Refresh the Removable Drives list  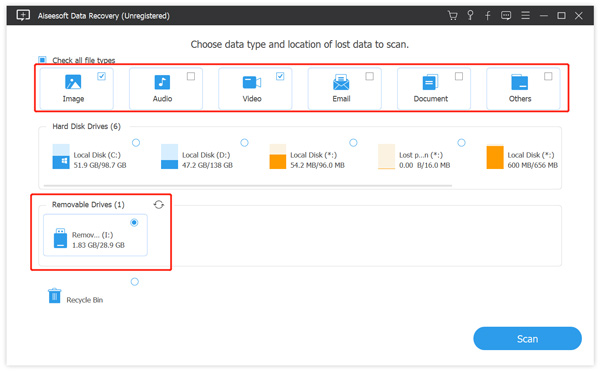coord(159,205)
